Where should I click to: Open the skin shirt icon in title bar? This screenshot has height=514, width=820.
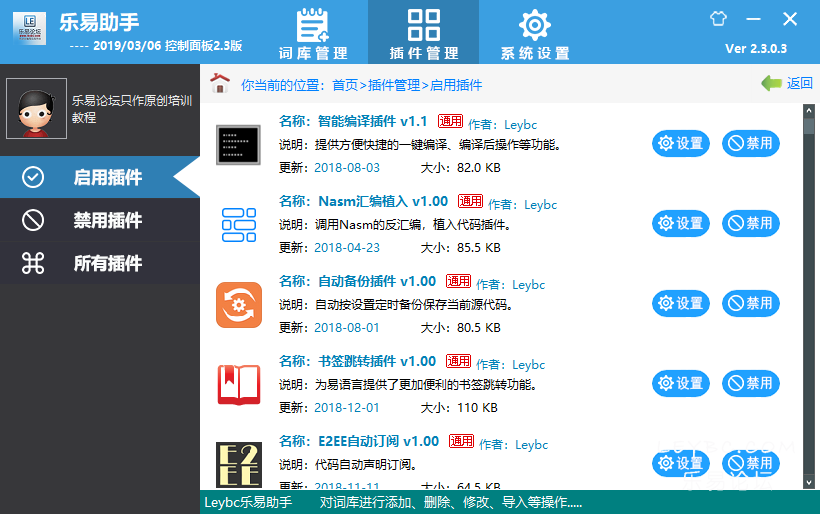[x=718, y=18]
